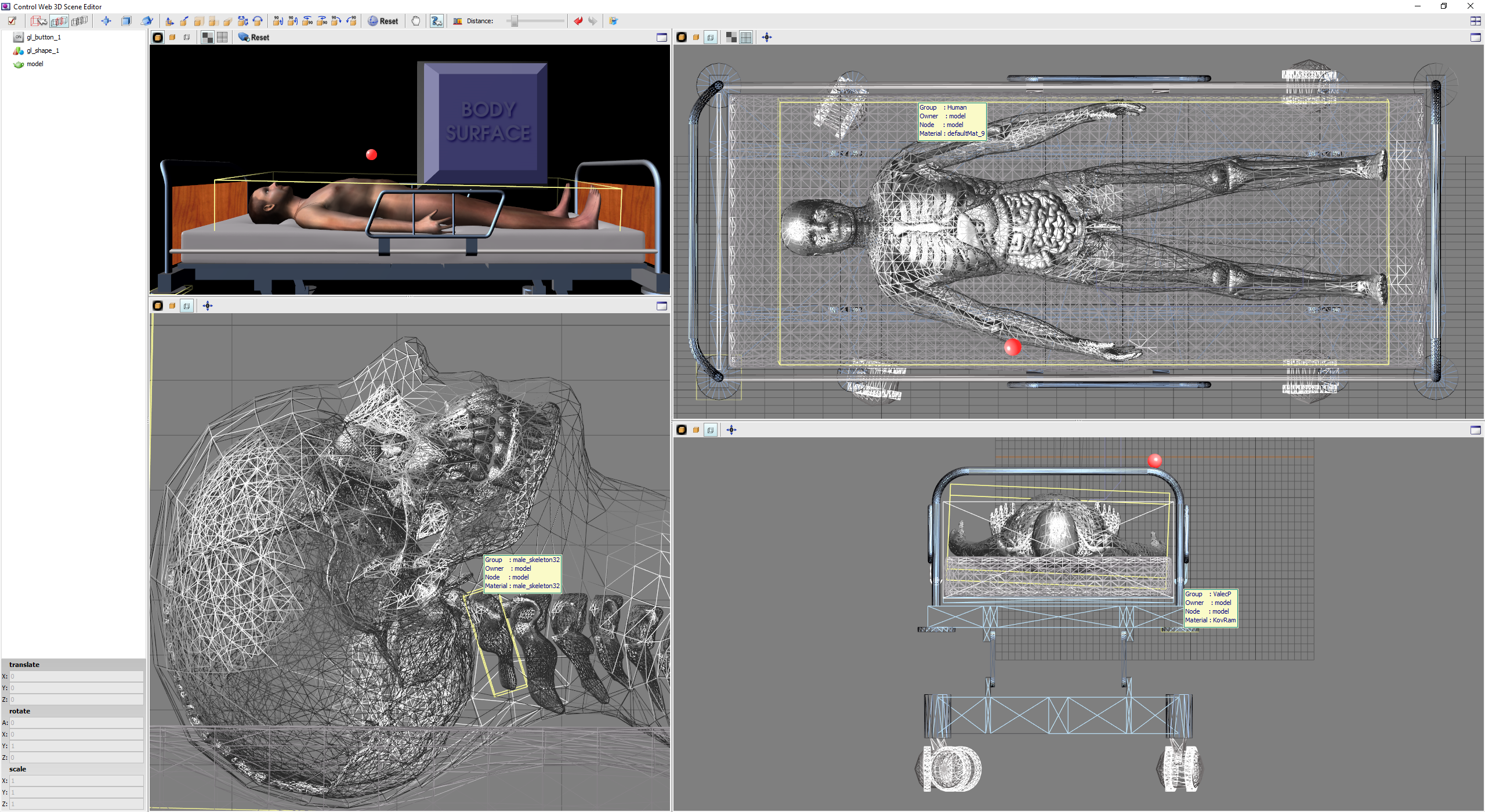Image resolution: width=1485 pixels, height=812 pixels.
Task: Click the globe Reset button in main toolbar
Action: tap(383, 21)
